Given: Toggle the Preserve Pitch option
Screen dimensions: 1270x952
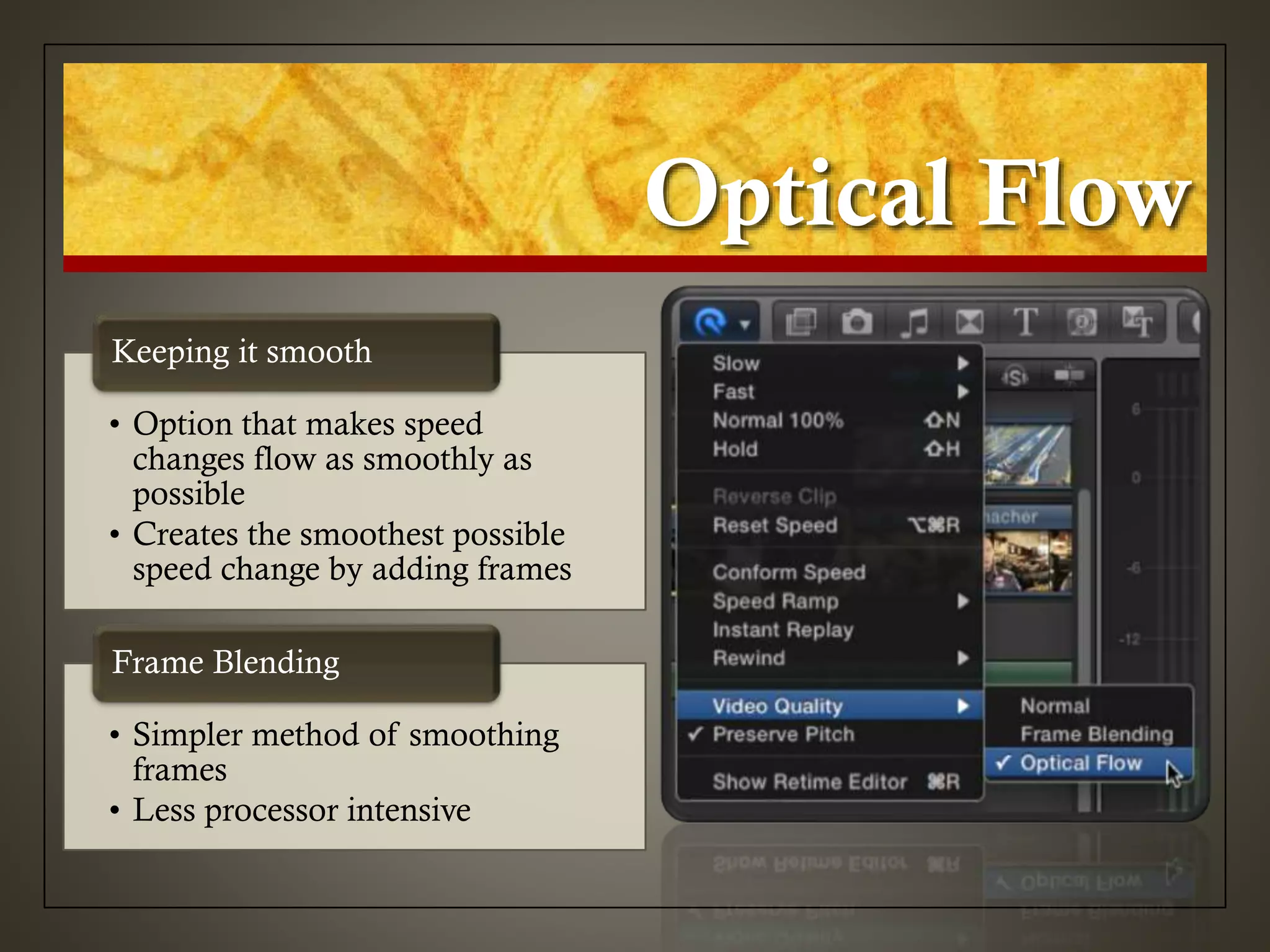Looking at the screenshot, I should pyautogui.click(x=831, y=734).
